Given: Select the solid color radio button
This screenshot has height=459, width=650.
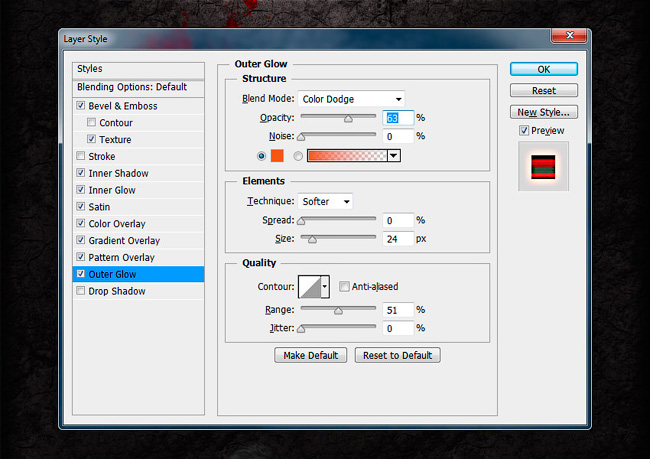Looking at the screenshot, I should (261, 156).
